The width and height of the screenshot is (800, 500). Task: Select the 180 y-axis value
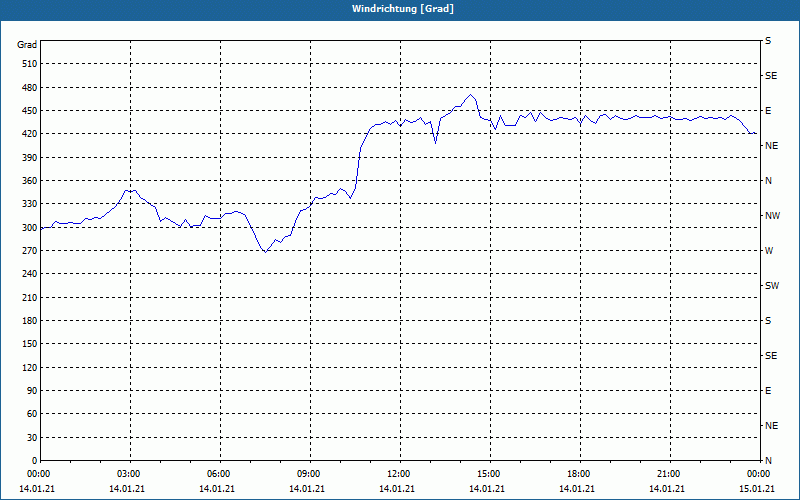point(30,321)
